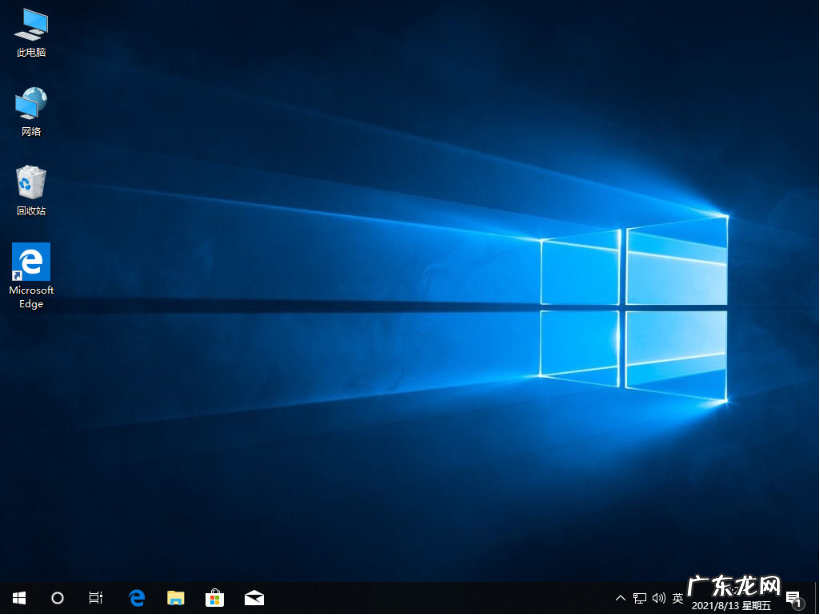Open the Action Center notification icon
The width and height of the screenshot is (820, 615).
795,598
